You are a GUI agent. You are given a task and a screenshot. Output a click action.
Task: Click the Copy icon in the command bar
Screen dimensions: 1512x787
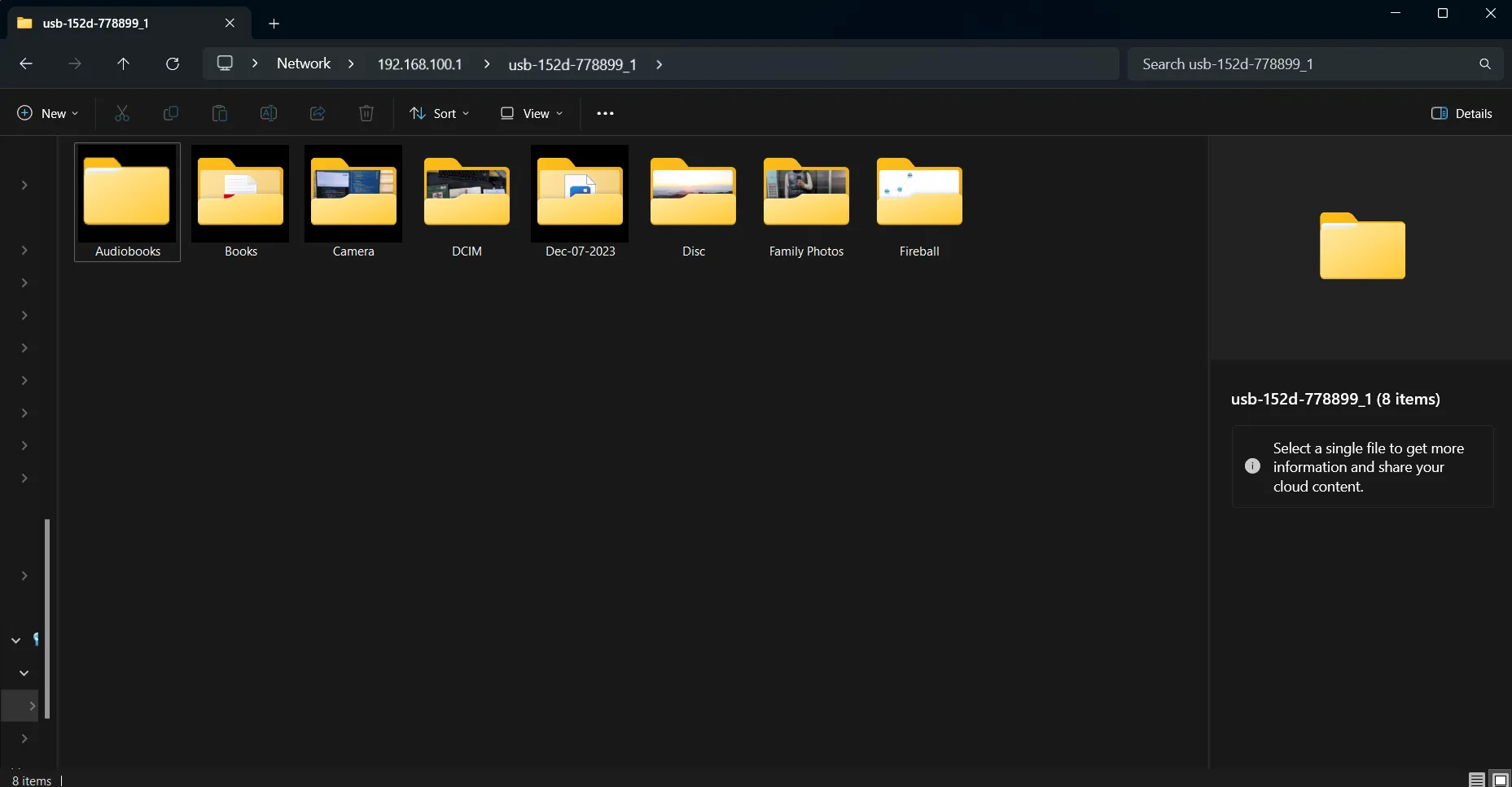tap(171, 113)
